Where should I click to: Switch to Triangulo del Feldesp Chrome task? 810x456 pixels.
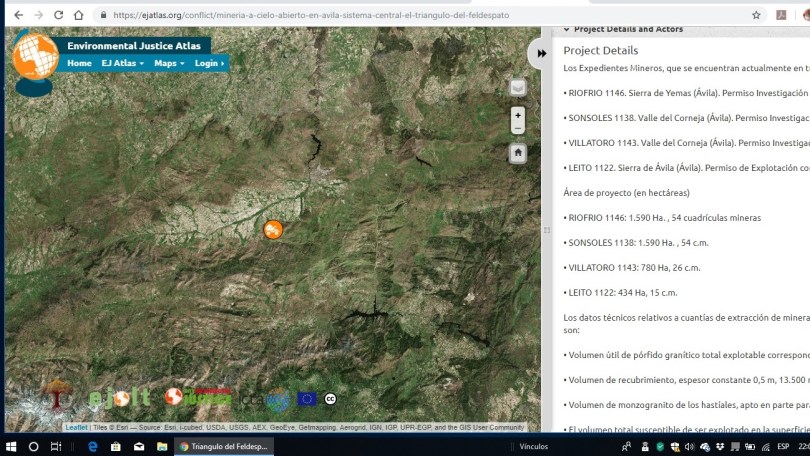pos(224,446)
